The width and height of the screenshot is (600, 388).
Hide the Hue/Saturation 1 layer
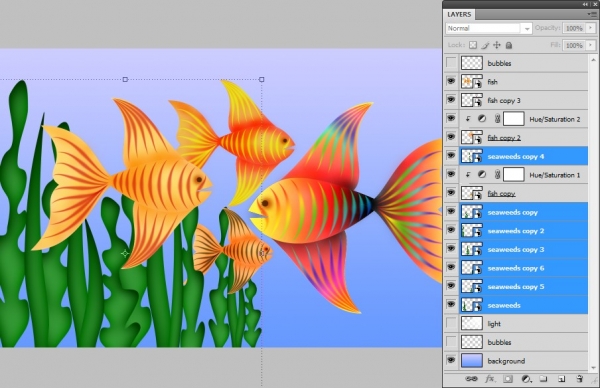(452, 175)
